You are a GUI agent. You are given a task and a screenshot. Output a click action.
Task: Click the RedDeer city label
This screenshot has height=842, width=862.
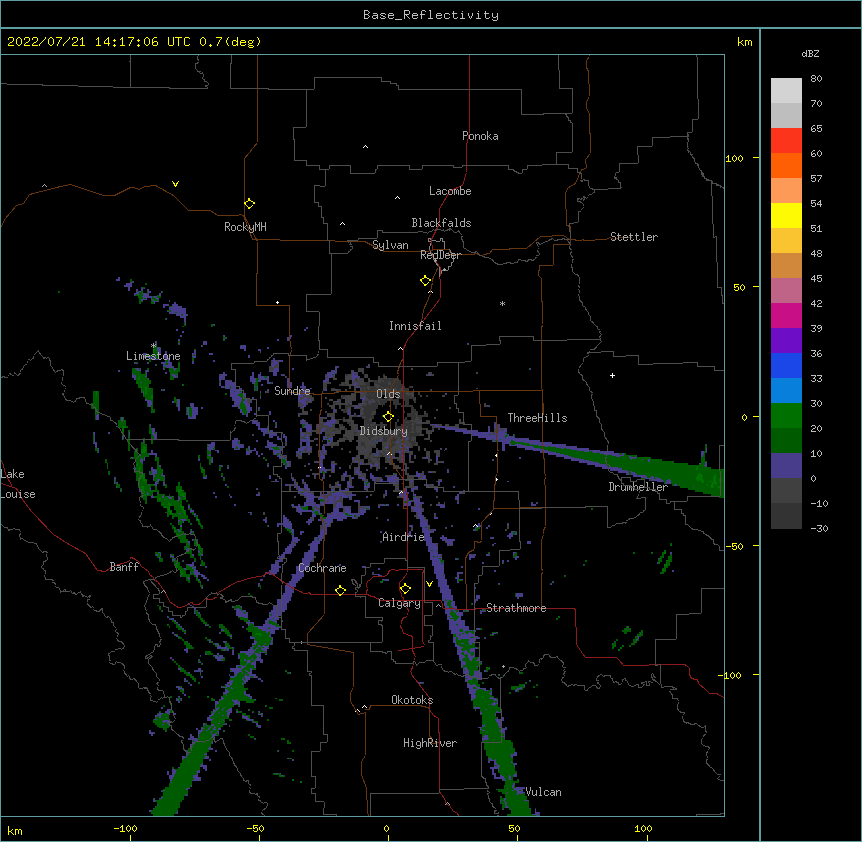[x=440, y=255]
